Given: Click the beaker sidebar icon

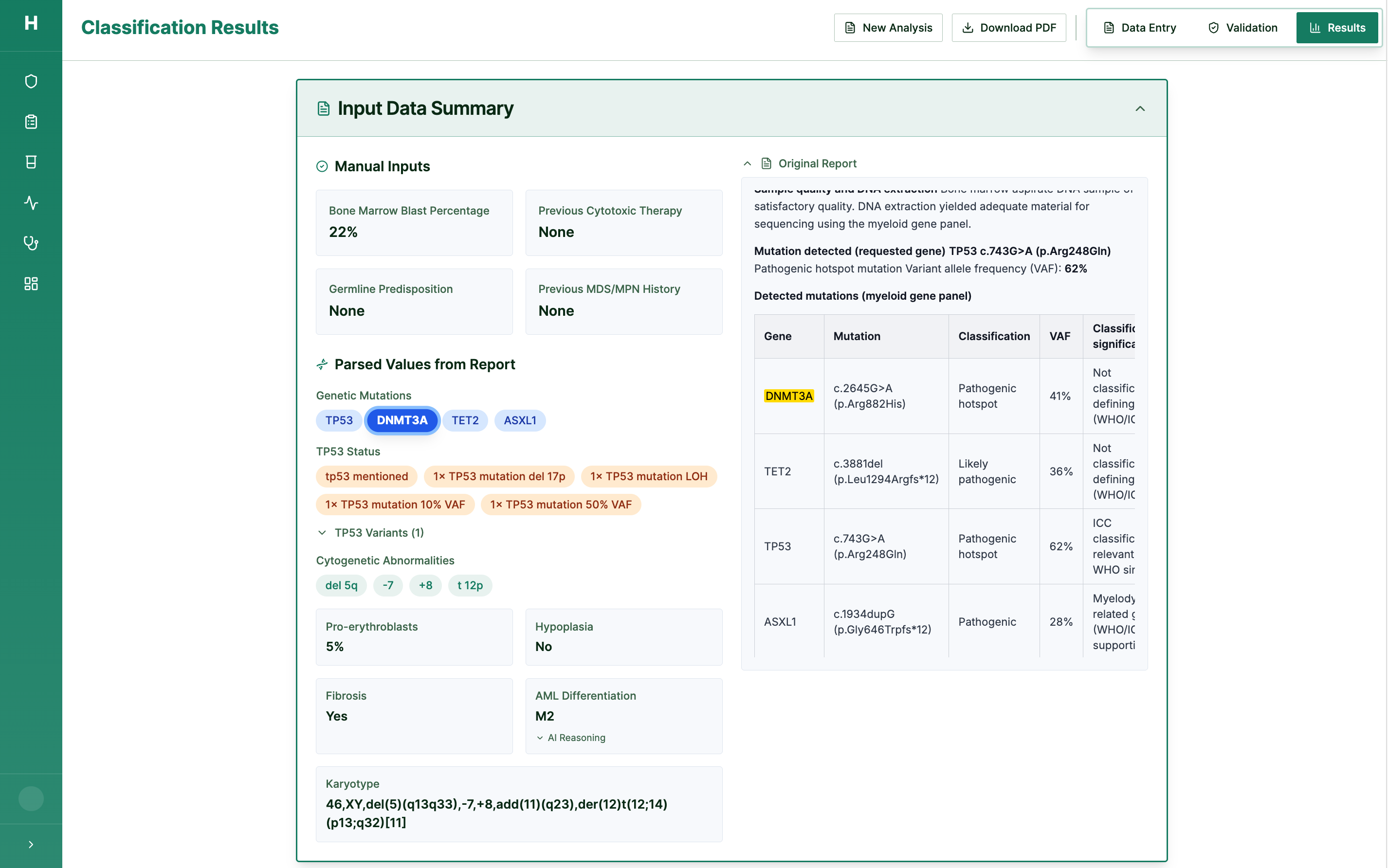Looking at the screenshot, I should pos(31,162).
